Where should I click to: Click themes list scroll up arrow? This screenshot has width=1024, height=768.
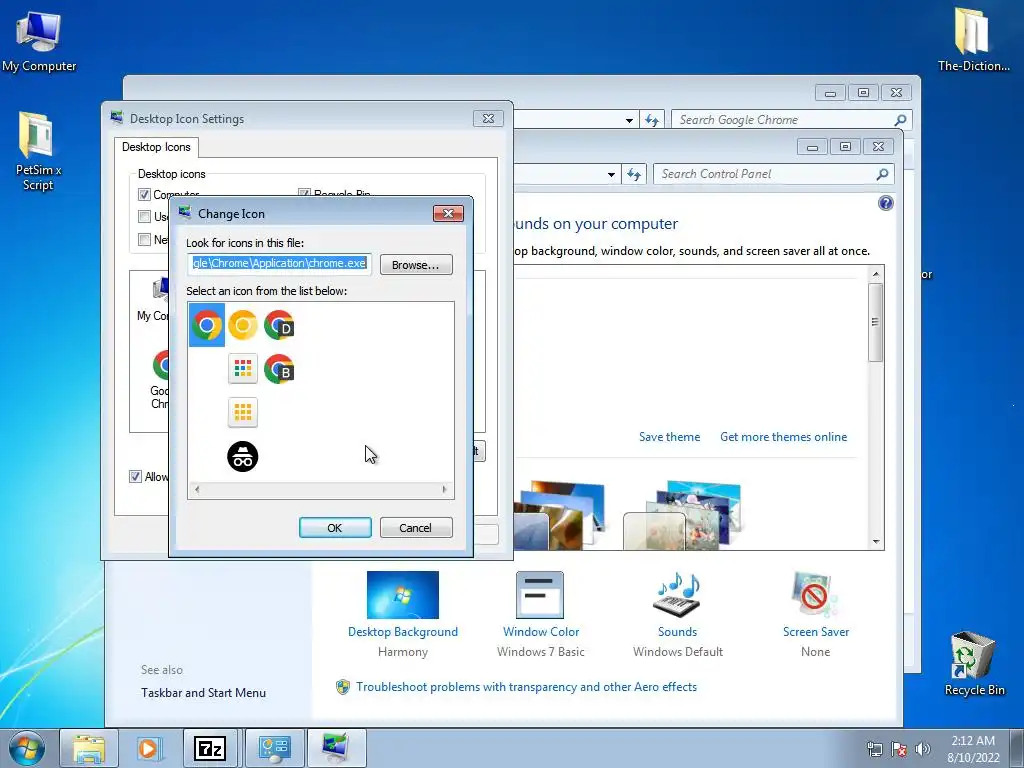876,273
